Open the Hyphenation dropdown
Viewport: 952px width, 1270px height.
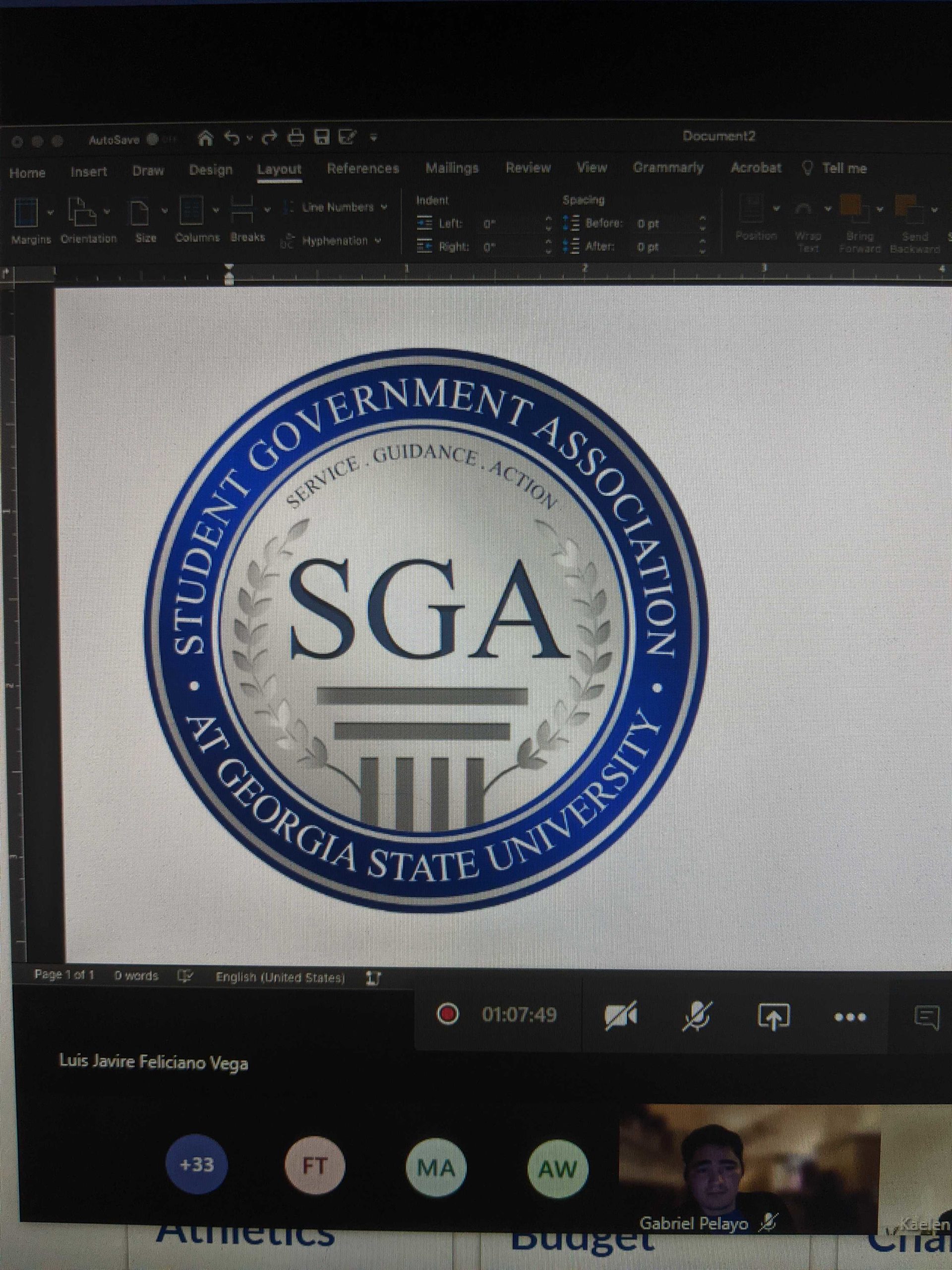[x=331, y=241]
